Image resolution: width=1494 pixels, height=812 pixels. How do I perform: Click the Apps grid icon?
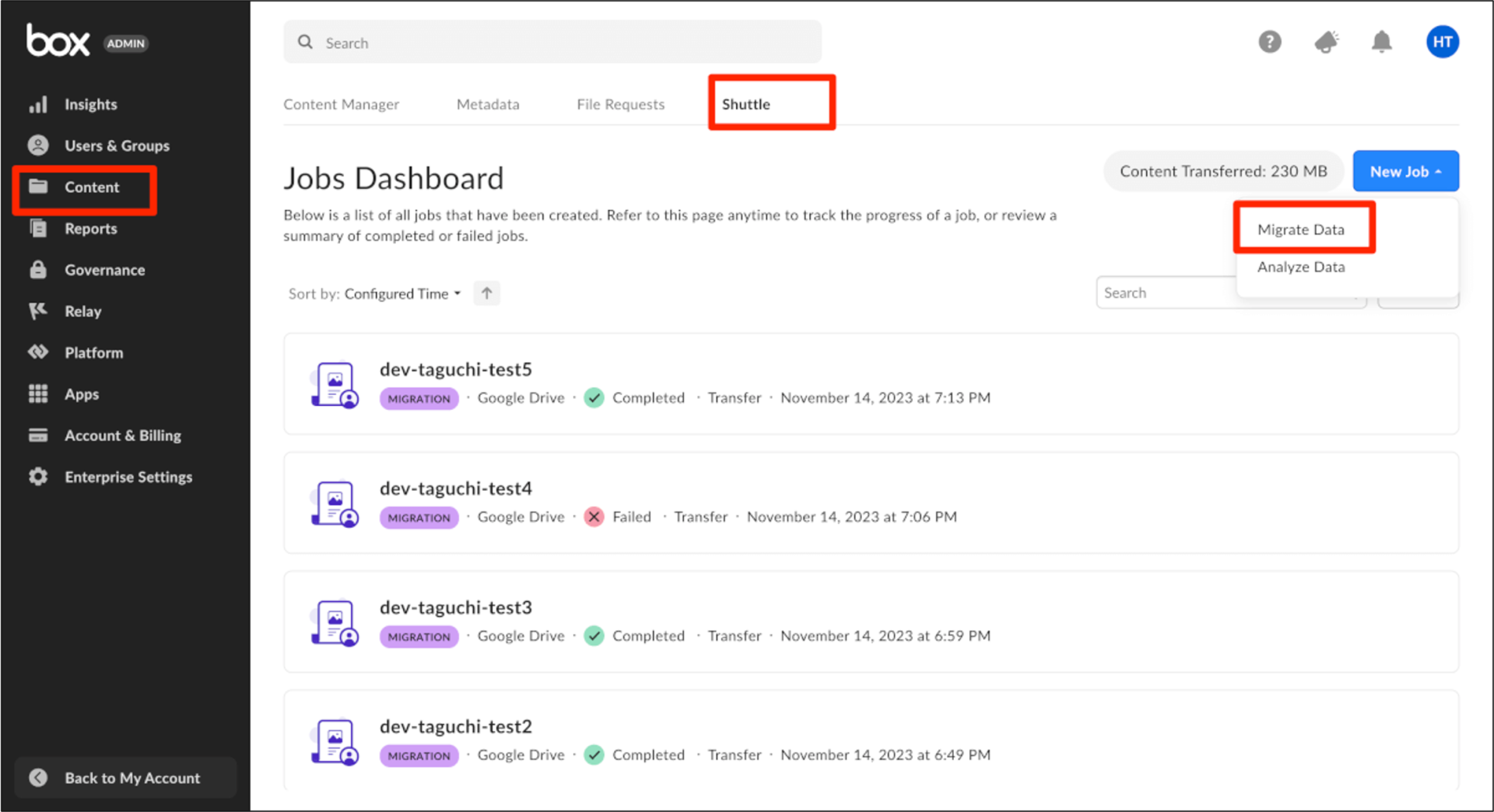[37, 394]
